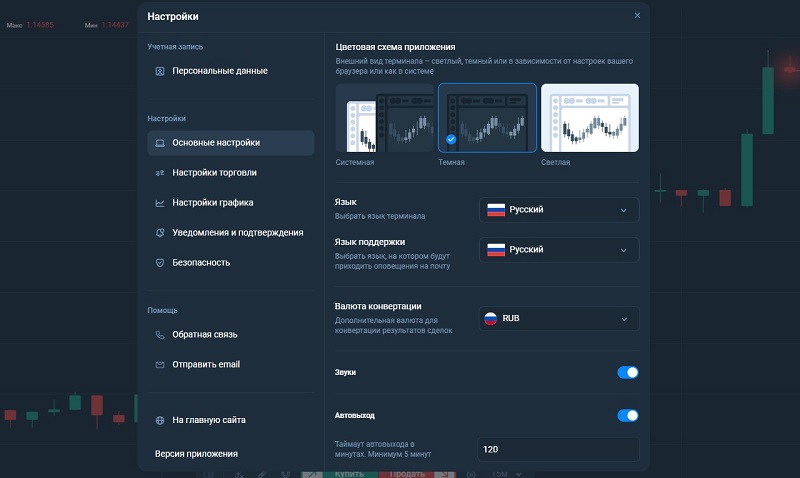Open Обратная связь help item
Screen dimensions: 800x478
click(231, 335)
